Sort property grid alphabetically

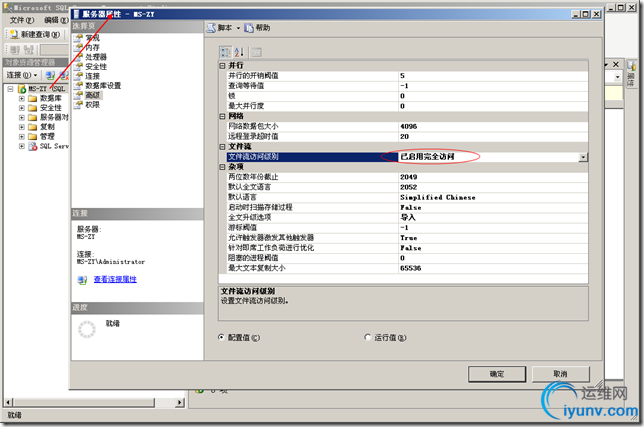pos(239,52)
